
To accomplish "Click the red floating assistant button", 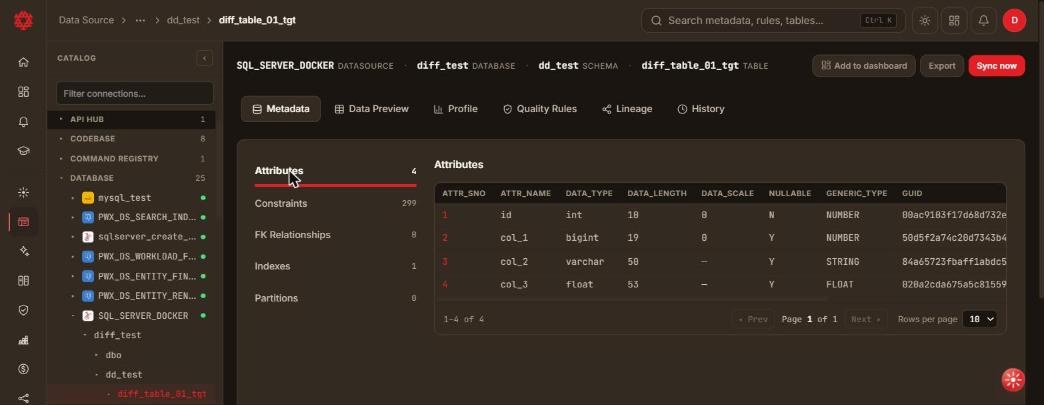I will point(1013,380).
